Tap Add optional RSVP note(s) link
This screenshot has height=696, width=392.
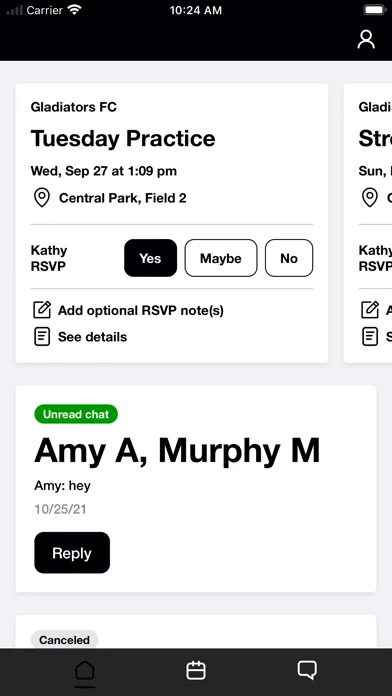point(141,310)
